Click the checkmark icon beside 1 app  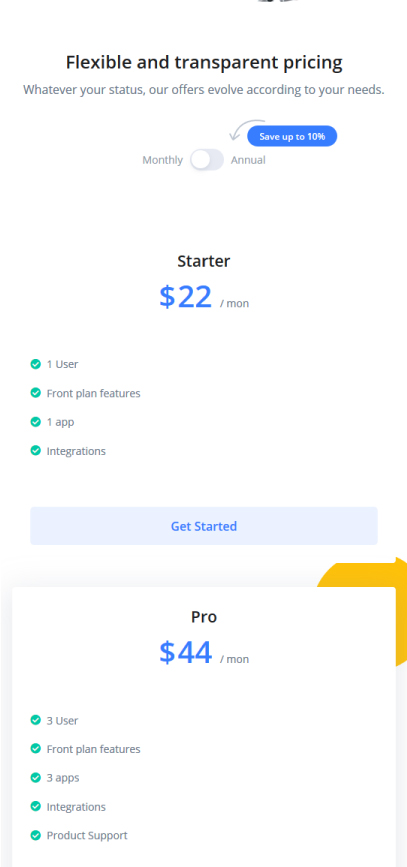(35, 421)
